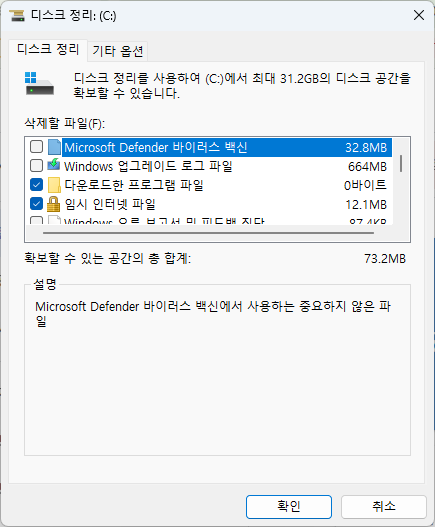This screenshot has height=527, width=435.
Task: Click the C: drive icon with Windows logo
Action: [39, 84]
